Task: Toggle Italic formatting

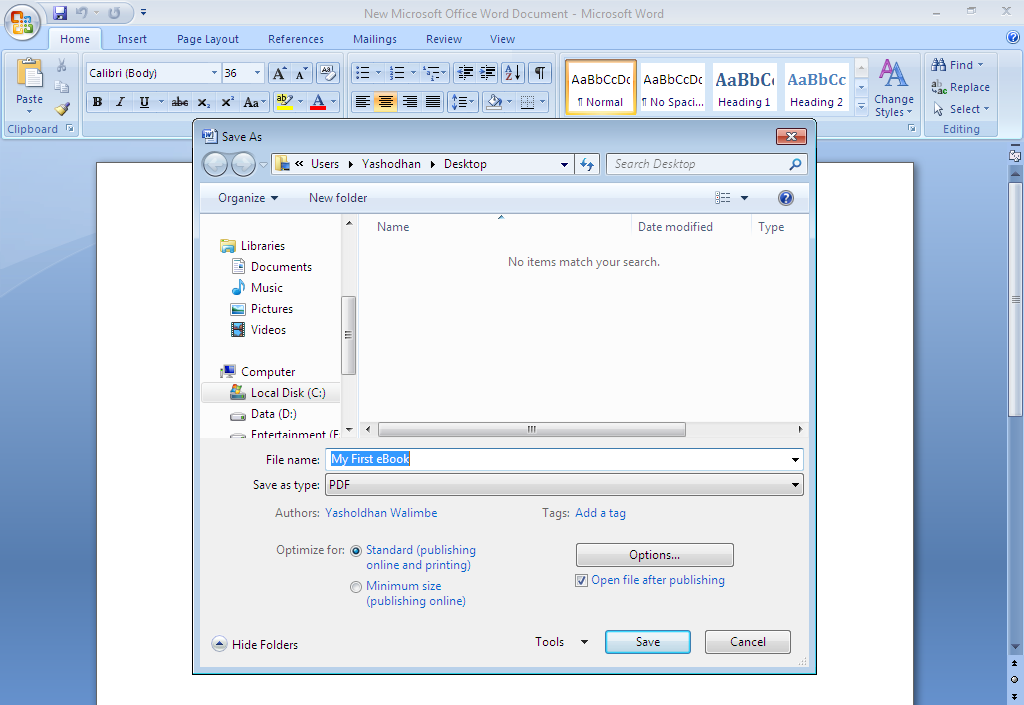Action: point(120,102)
